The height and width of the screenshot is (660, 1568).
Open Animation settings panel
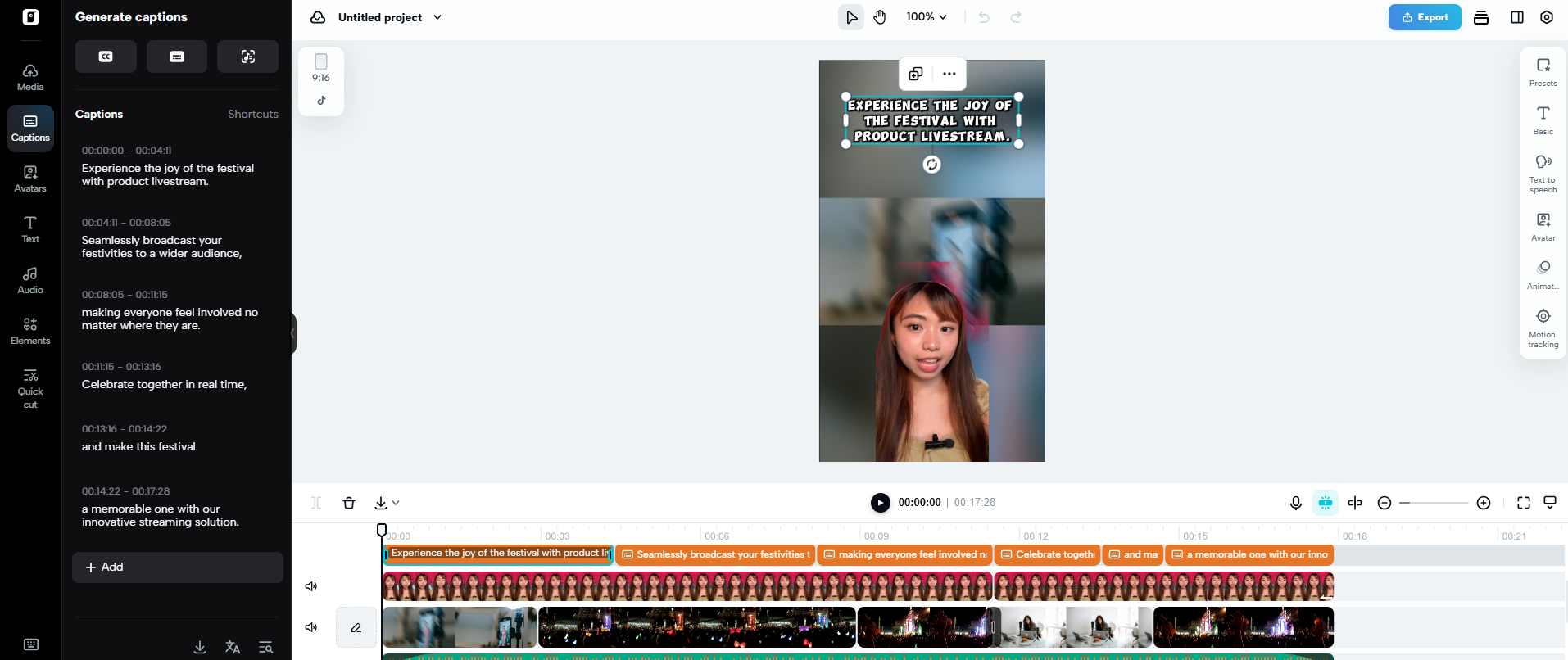click(x=1543, y=274)
